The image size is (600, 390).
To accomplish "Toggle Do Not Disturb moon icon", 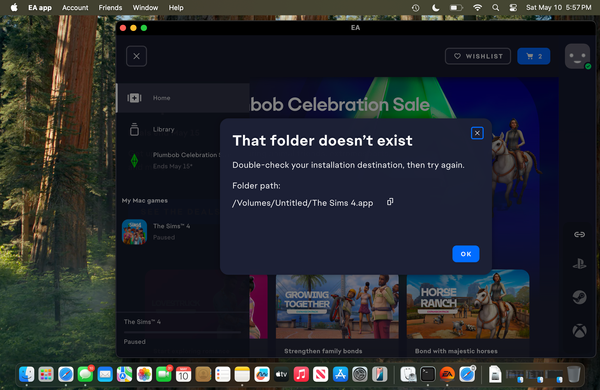I will click(435, 8).
